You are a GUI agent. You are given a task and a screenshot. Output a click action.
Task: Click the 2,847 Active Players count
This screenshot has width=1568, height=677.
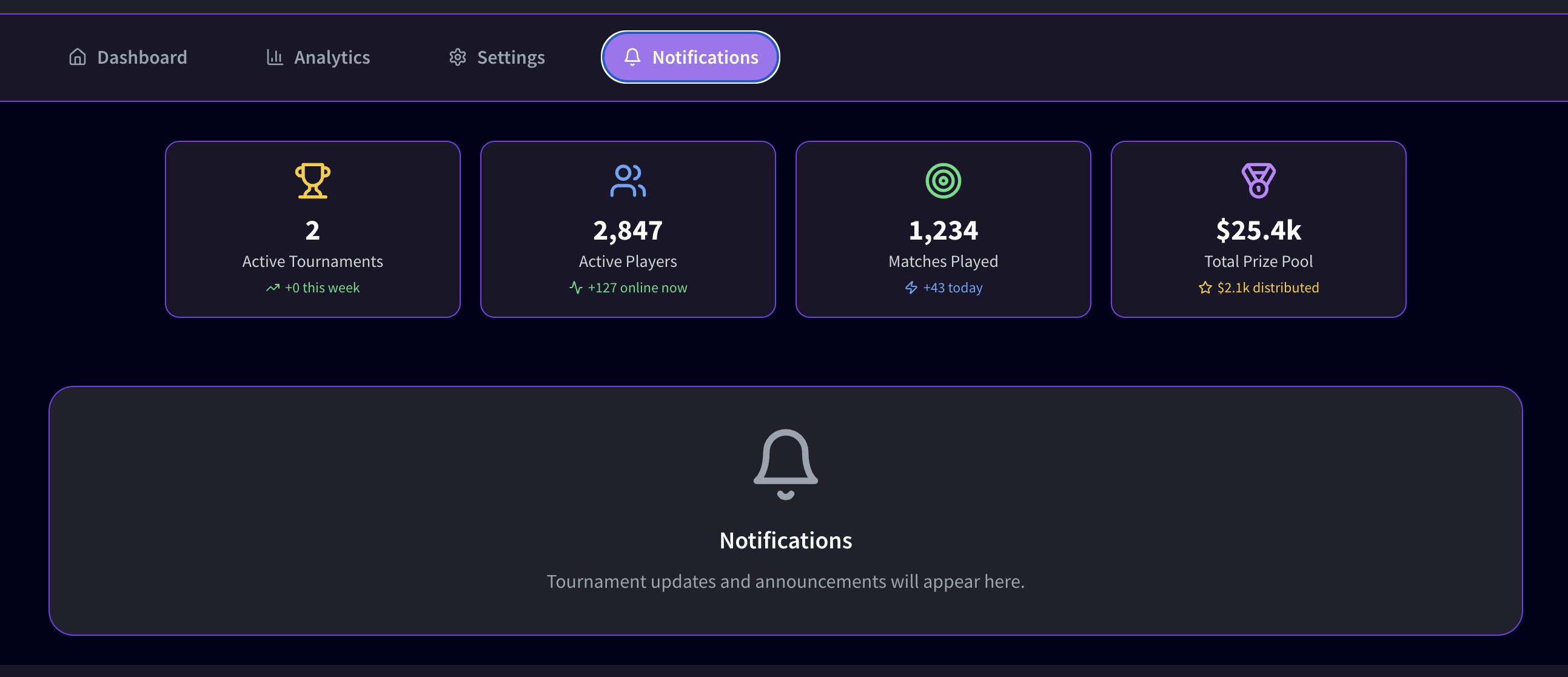628,231
